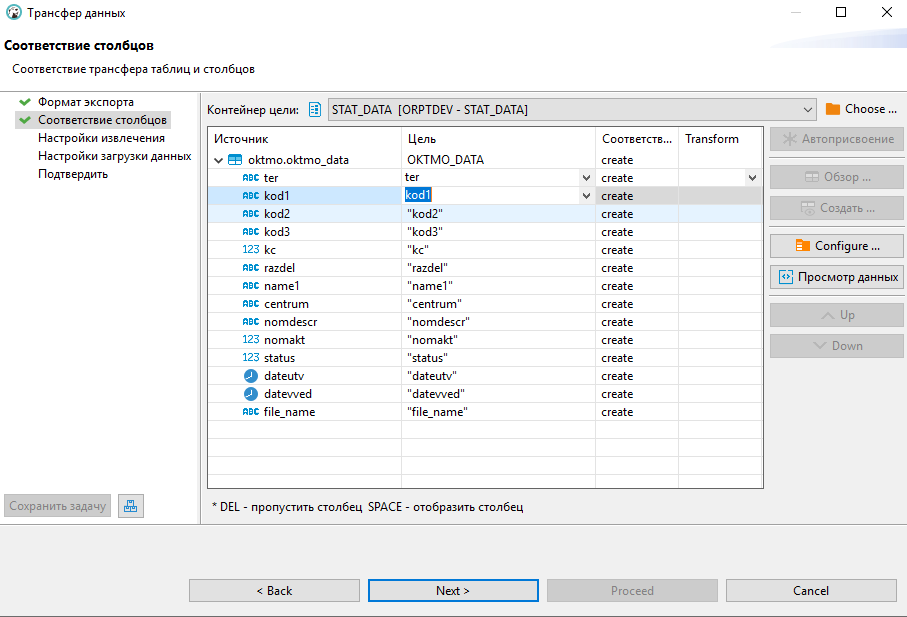Click the ABC string icon beside ter
Image resolution: width=907 pixels, height=617 pixels.
(250, 178)
